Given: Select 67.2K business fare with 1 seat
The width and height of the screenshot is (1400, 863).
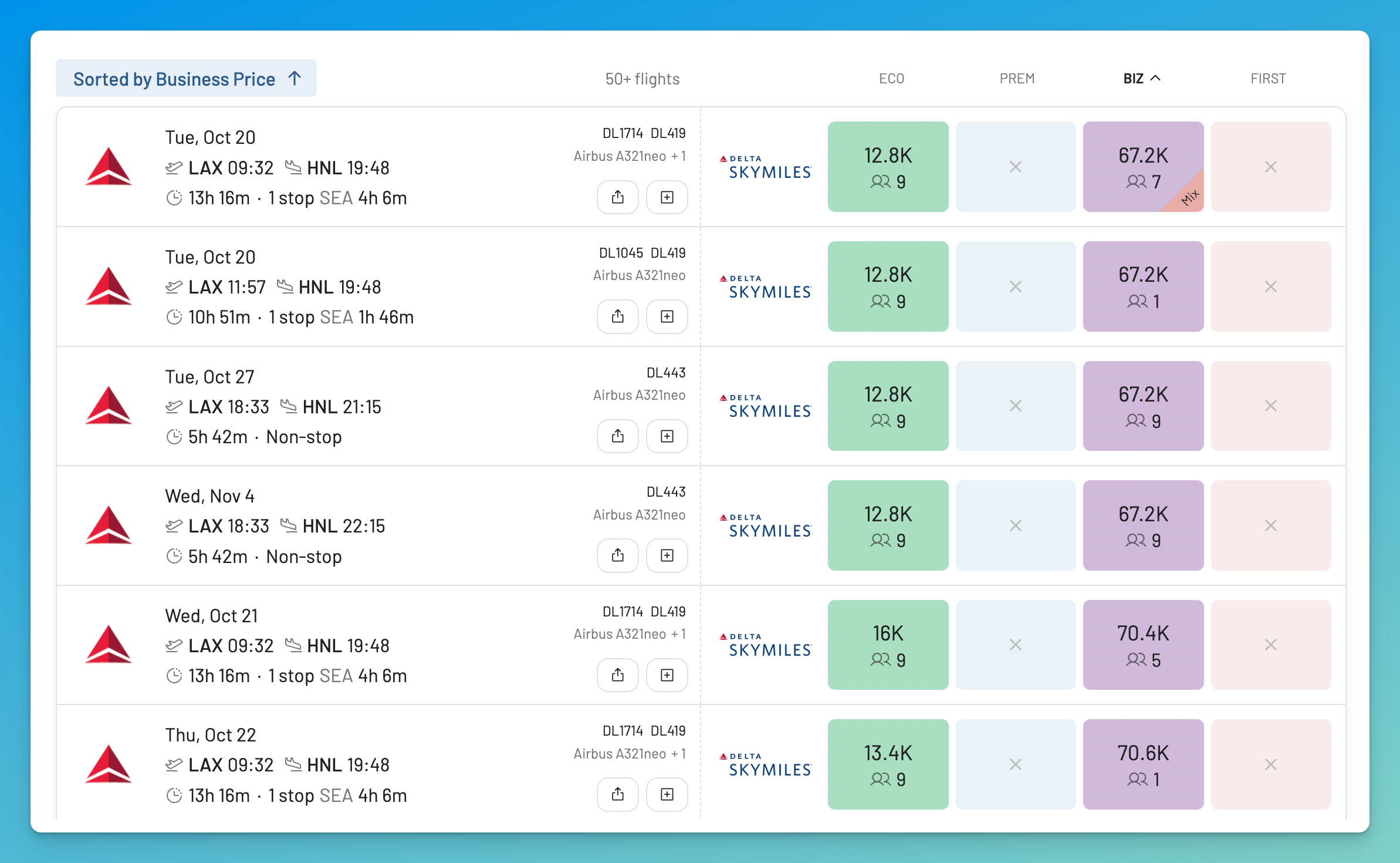Looking at the screenshot, I should tap(1143, 286).
